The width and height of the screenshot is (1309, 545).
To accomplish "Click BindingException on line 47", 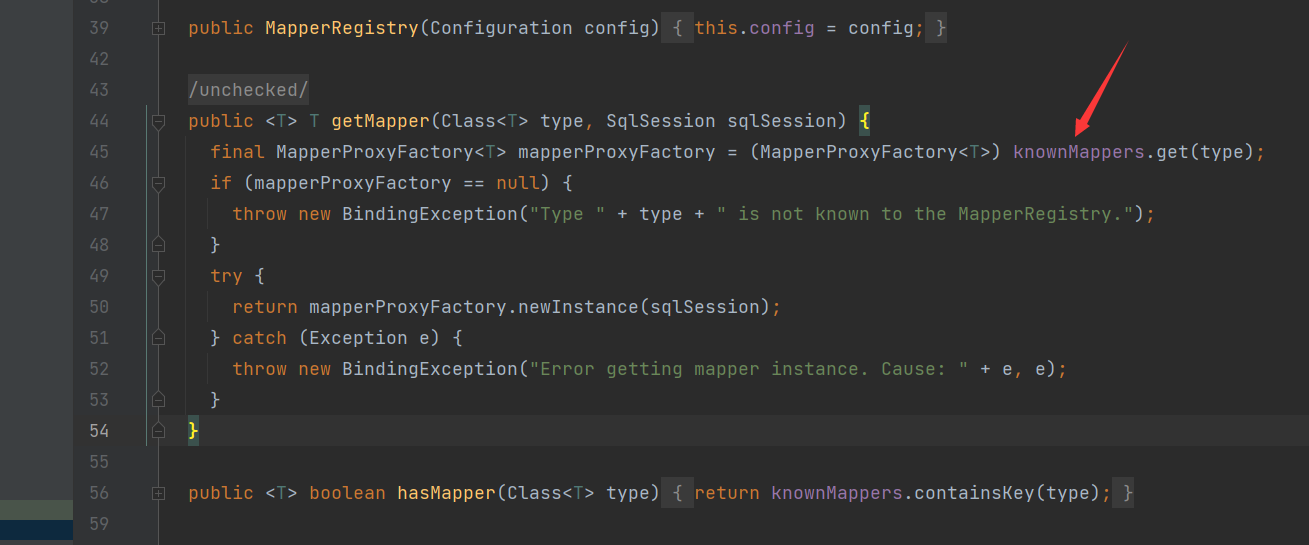I will click(x=430, y=214).
